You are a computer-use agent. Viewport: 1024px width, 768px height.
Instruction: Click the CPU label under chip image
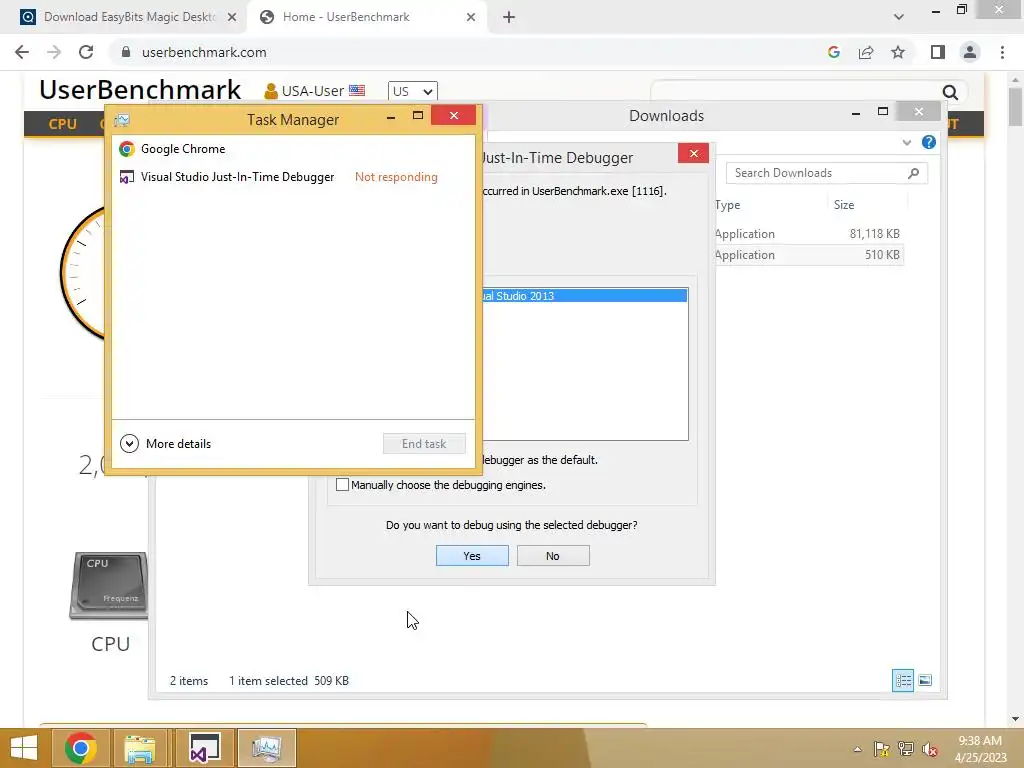click(110, 644)
